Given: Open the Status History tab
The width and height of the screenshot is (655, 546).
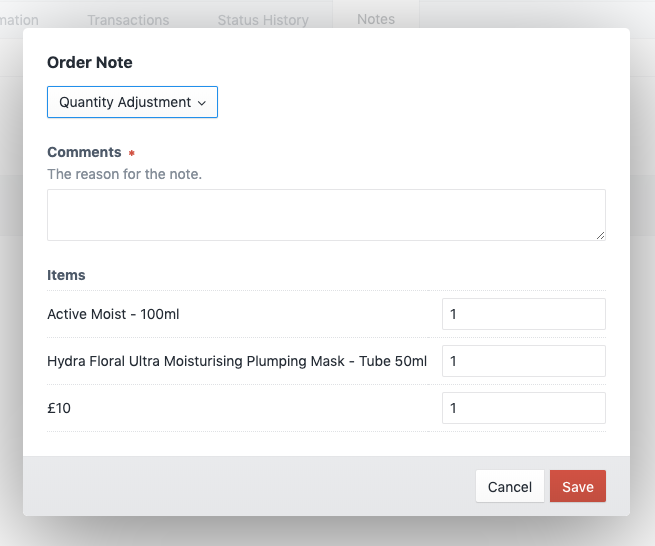Looking at the screenshot, I should [x=263, y=20].
